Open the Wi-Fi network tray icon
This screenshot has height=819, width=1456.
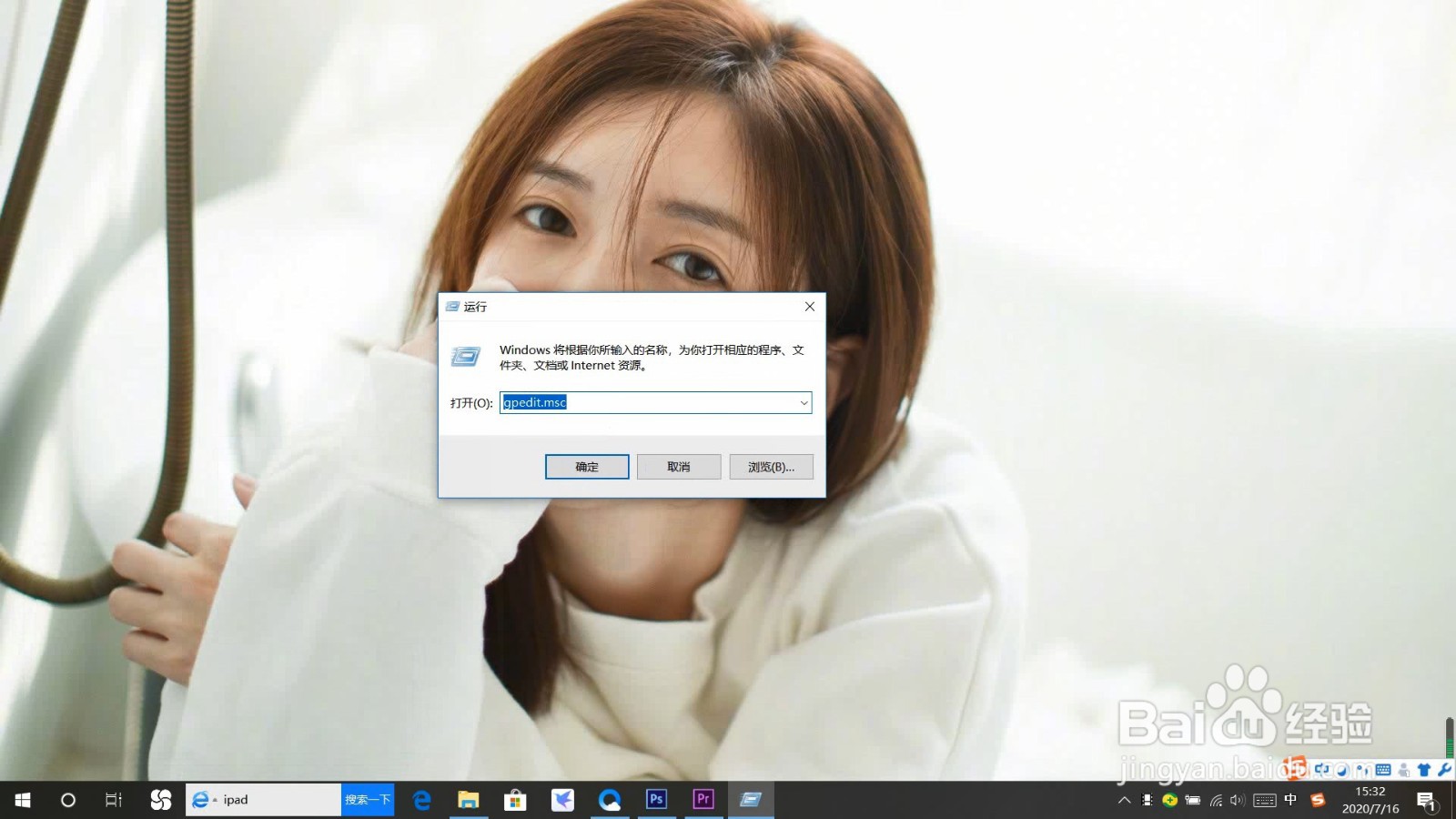[1216, 800]
